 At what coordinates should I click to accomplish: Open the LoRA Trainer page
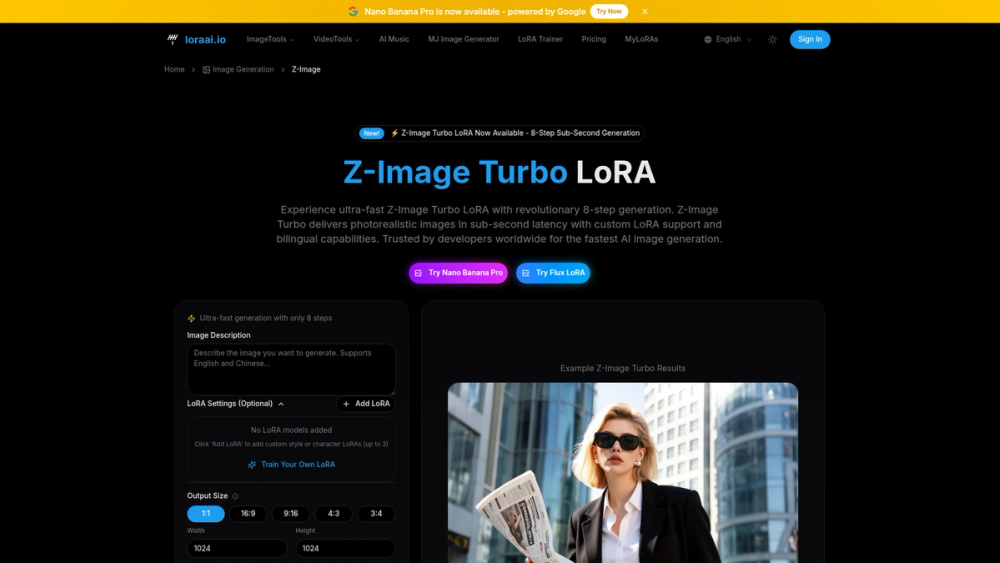[x=540, y=40]
